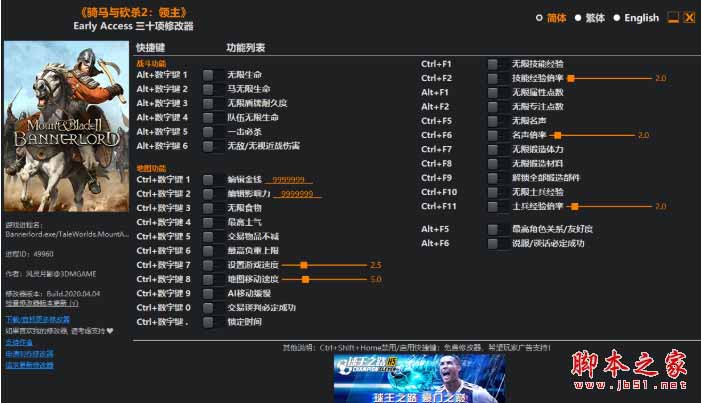Image resolution: width=701 pixels, height=403 pixels.
Task: Enable 交易物品不减 checkbox
Action: [208, 237]
